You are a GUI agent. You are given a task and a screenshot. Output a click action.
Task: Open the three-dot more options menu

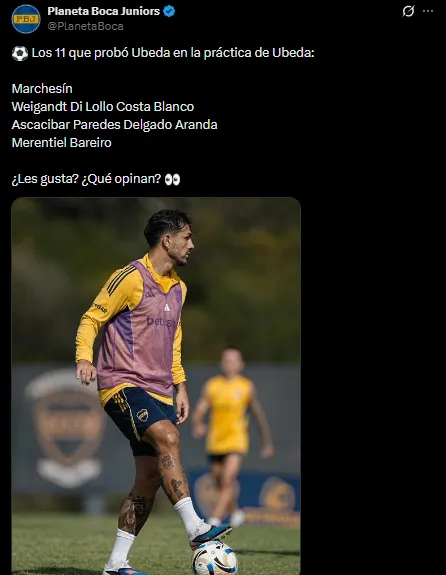pos(428,11)
